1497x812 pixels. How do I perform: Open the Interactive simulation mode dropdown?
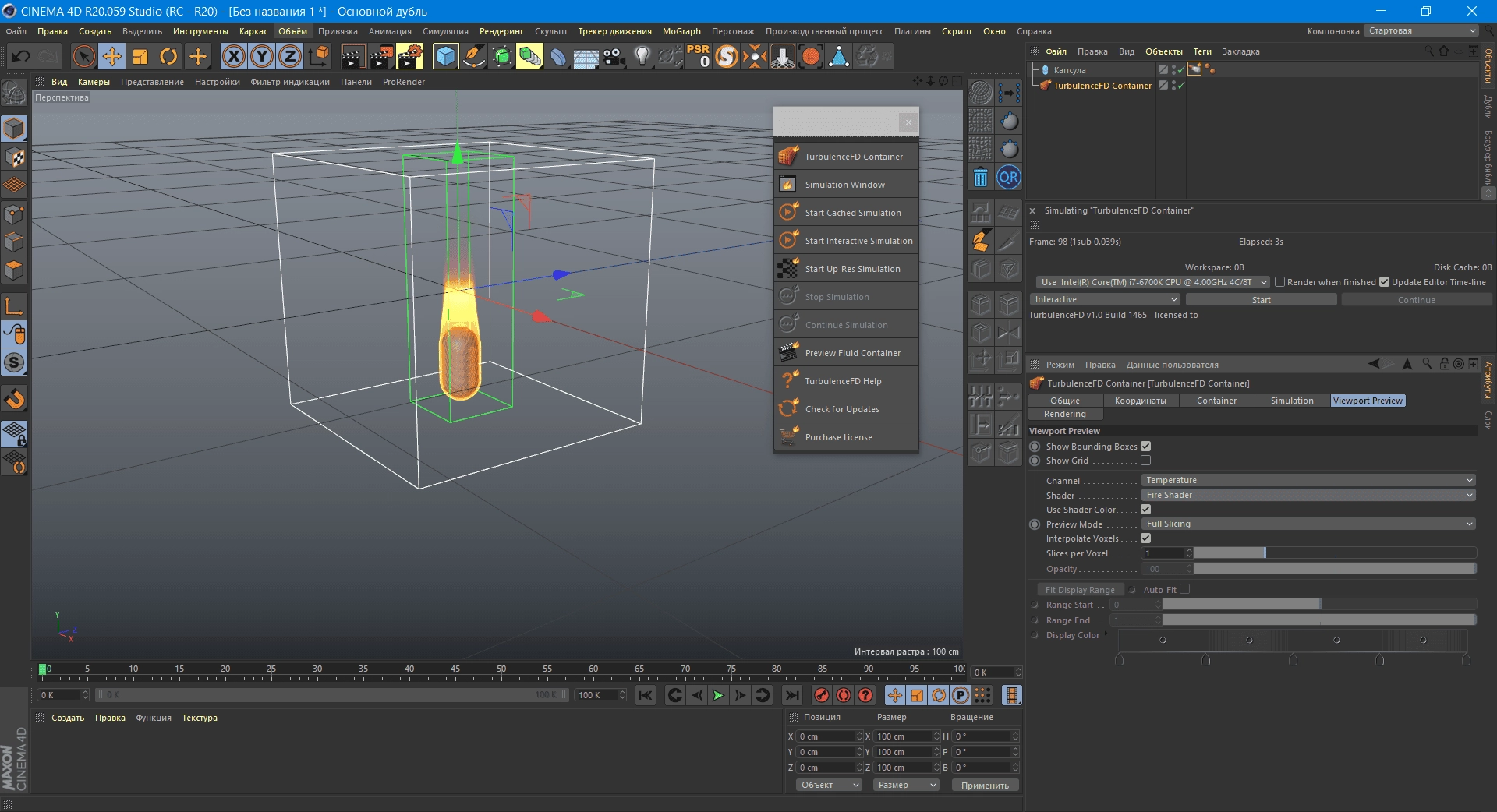pyautogui.click(x=1105, y=299)
